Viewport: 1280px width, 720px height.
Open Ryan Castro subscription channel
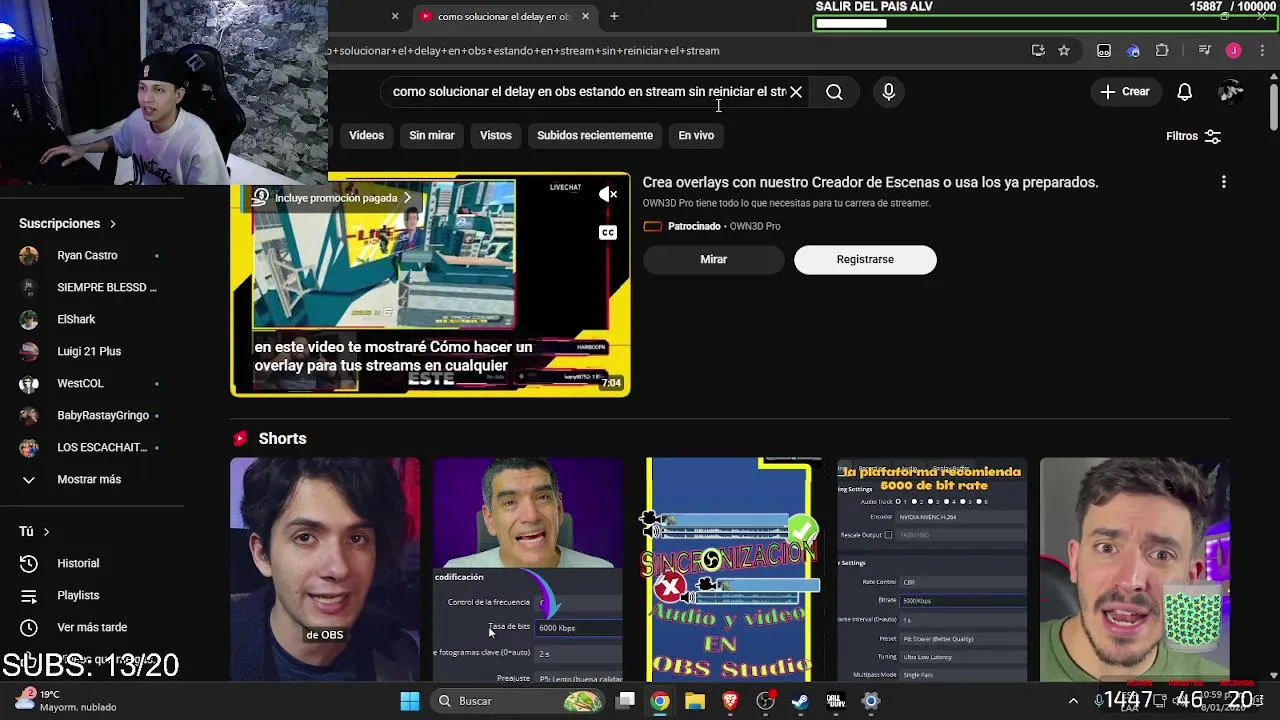point(88,256)
